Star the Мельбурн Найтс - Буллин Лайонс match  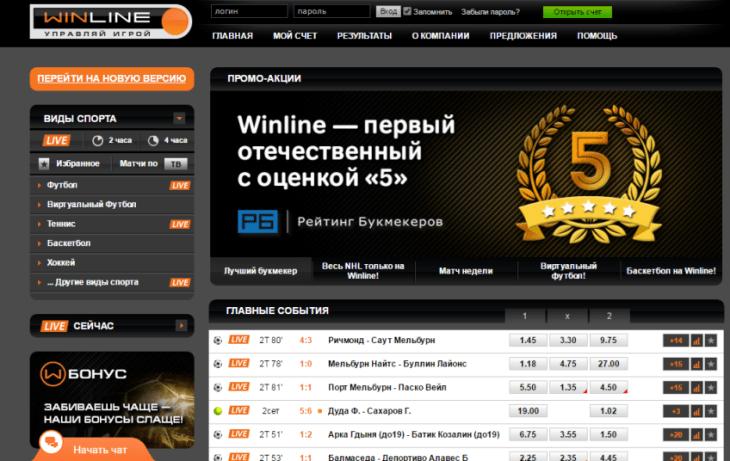(x=711, y=364)
